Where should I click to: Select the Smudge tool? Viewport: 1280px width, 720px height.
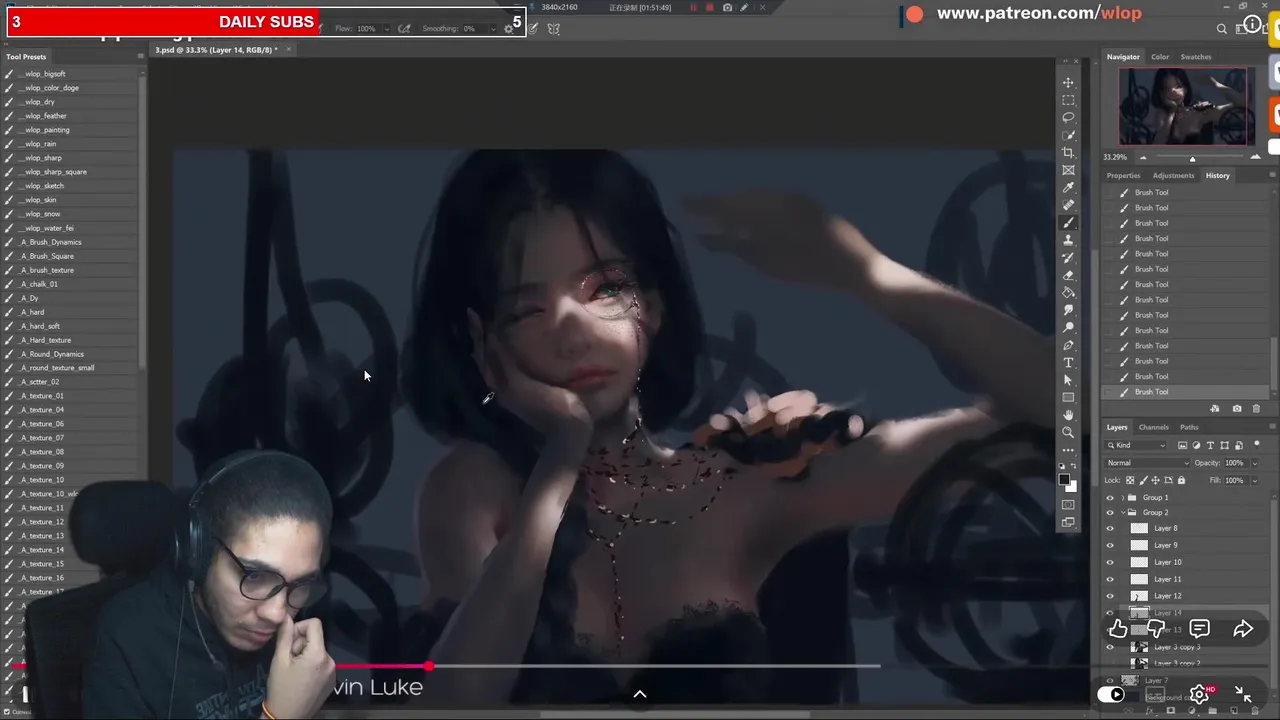(1068, 310)
